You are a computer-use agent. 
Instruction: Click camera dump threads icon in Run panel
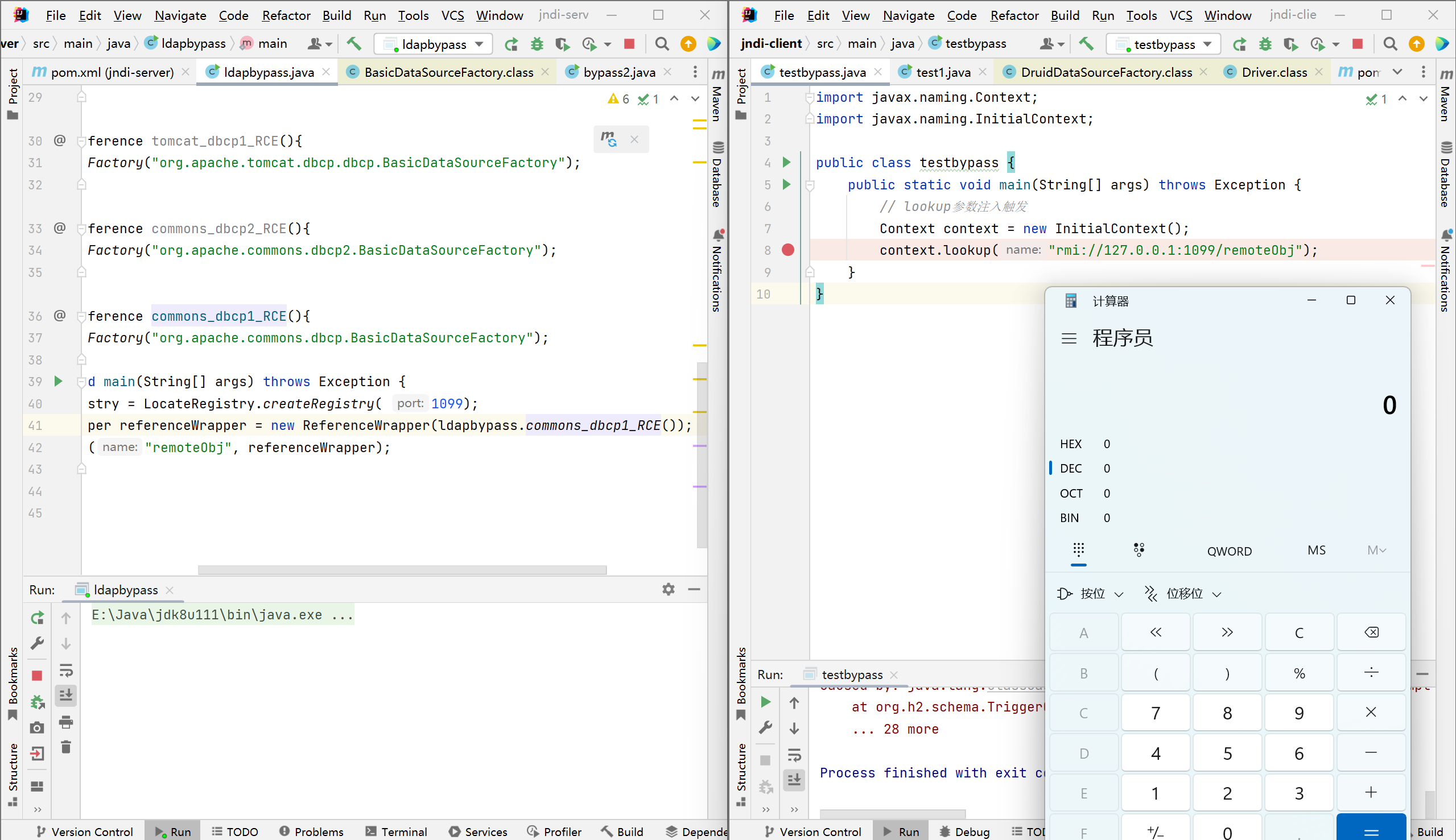37,727
